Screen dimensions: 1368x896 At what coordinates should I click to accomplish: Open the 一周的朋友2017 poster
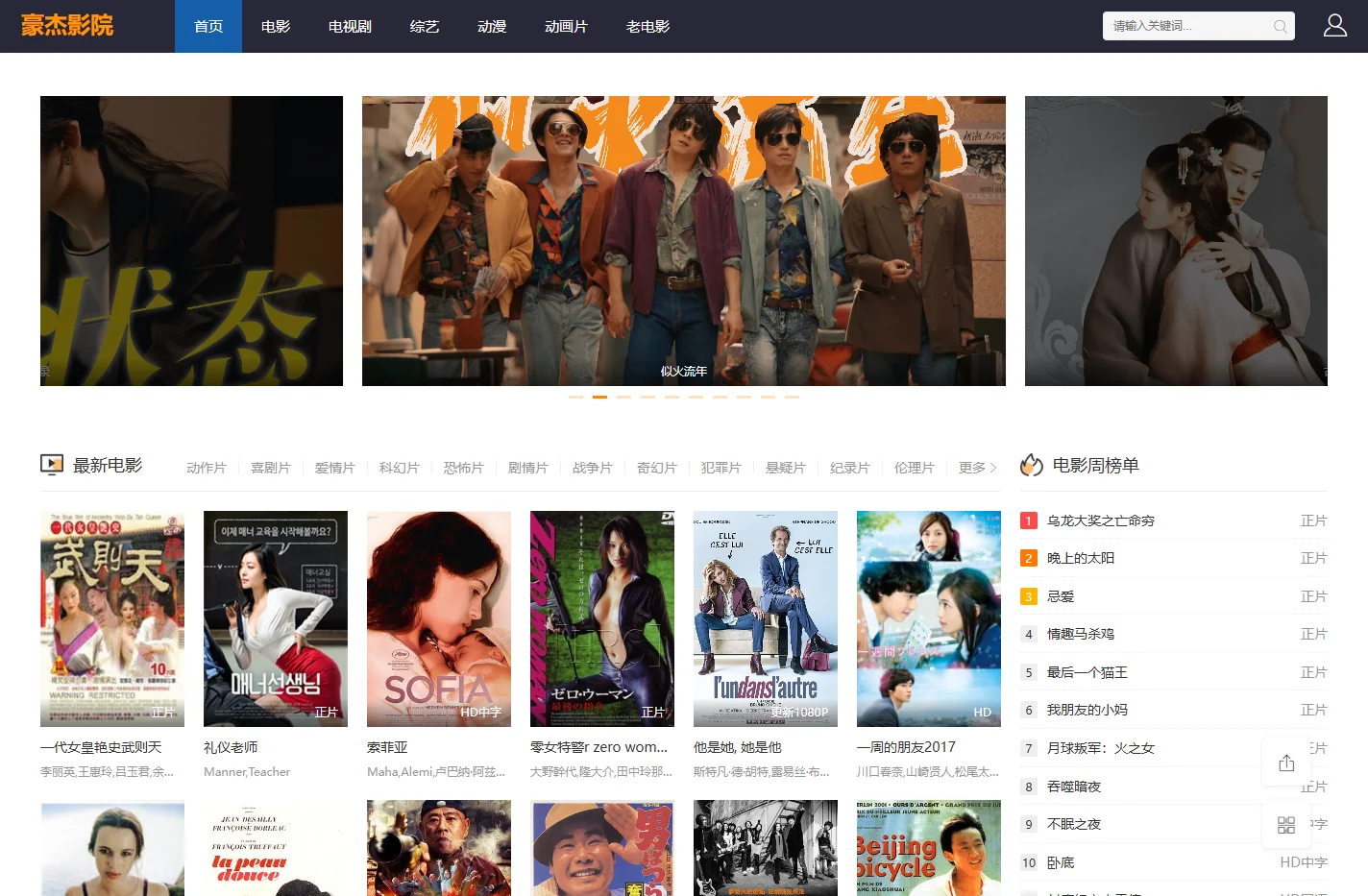(929, 618)
